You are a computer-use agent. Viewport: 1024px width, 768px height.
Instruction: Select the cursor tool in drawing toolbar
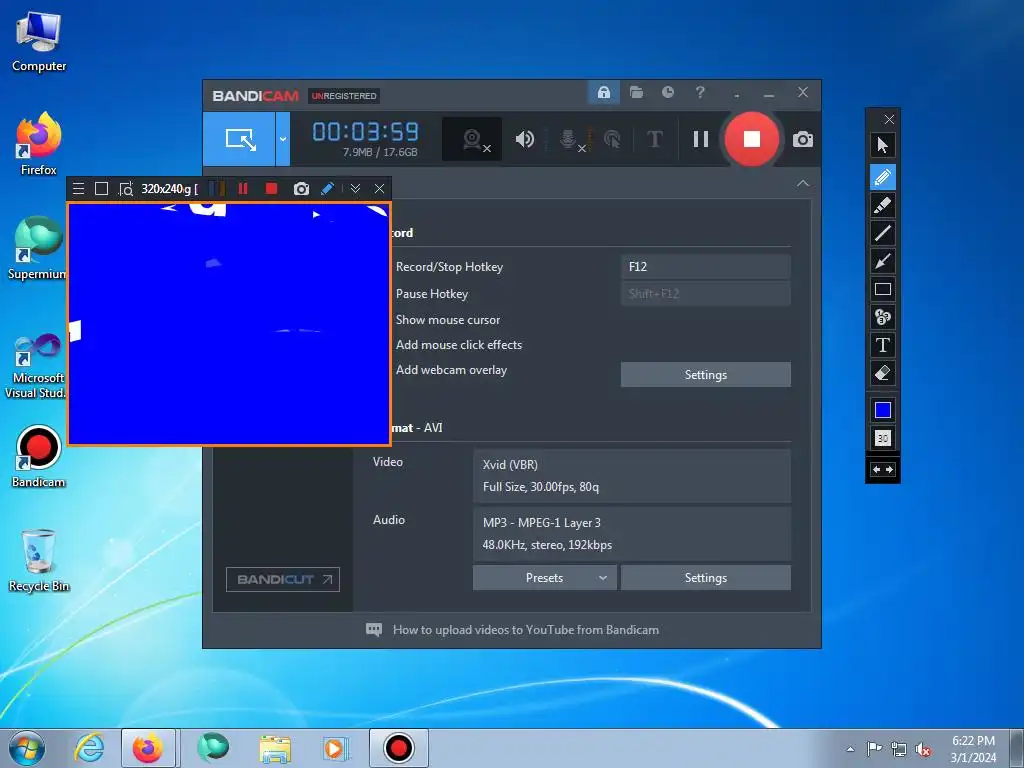[882, 145]
